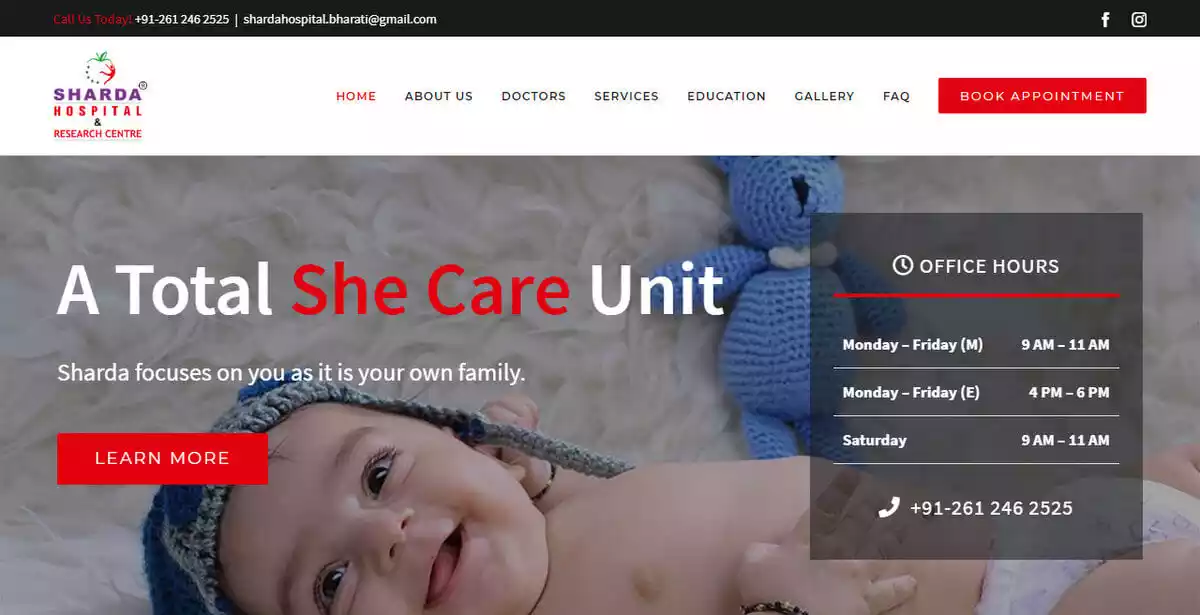
Task: Click the Saturday hours row
Action: coord(976,440)
